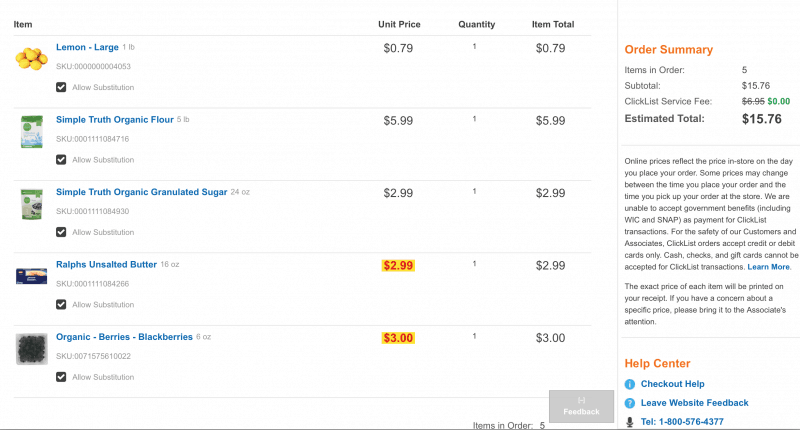Screen dimensions: 800x430
Task: Disable Allow Substitution for Blackberries
Action: [61, 377]
